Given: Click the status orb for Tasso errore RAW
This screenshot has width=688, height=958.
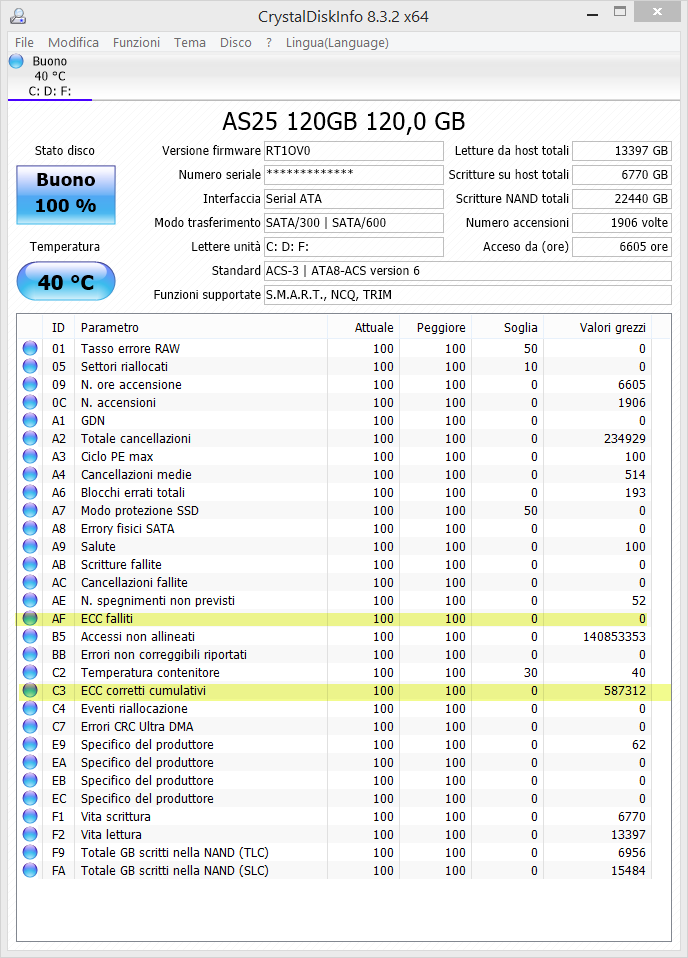Looking at the screenshot, I should pos(30,348).
